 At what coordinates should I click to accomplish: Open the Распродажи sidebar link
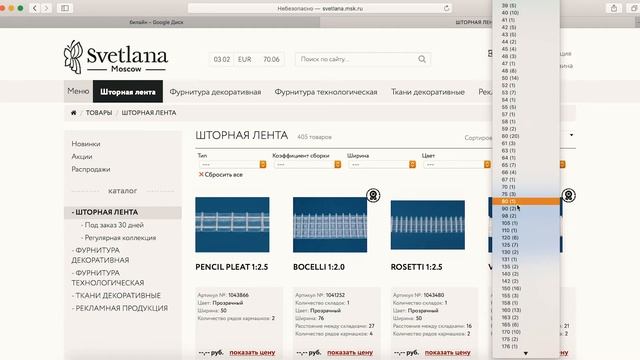coord(91,169)
